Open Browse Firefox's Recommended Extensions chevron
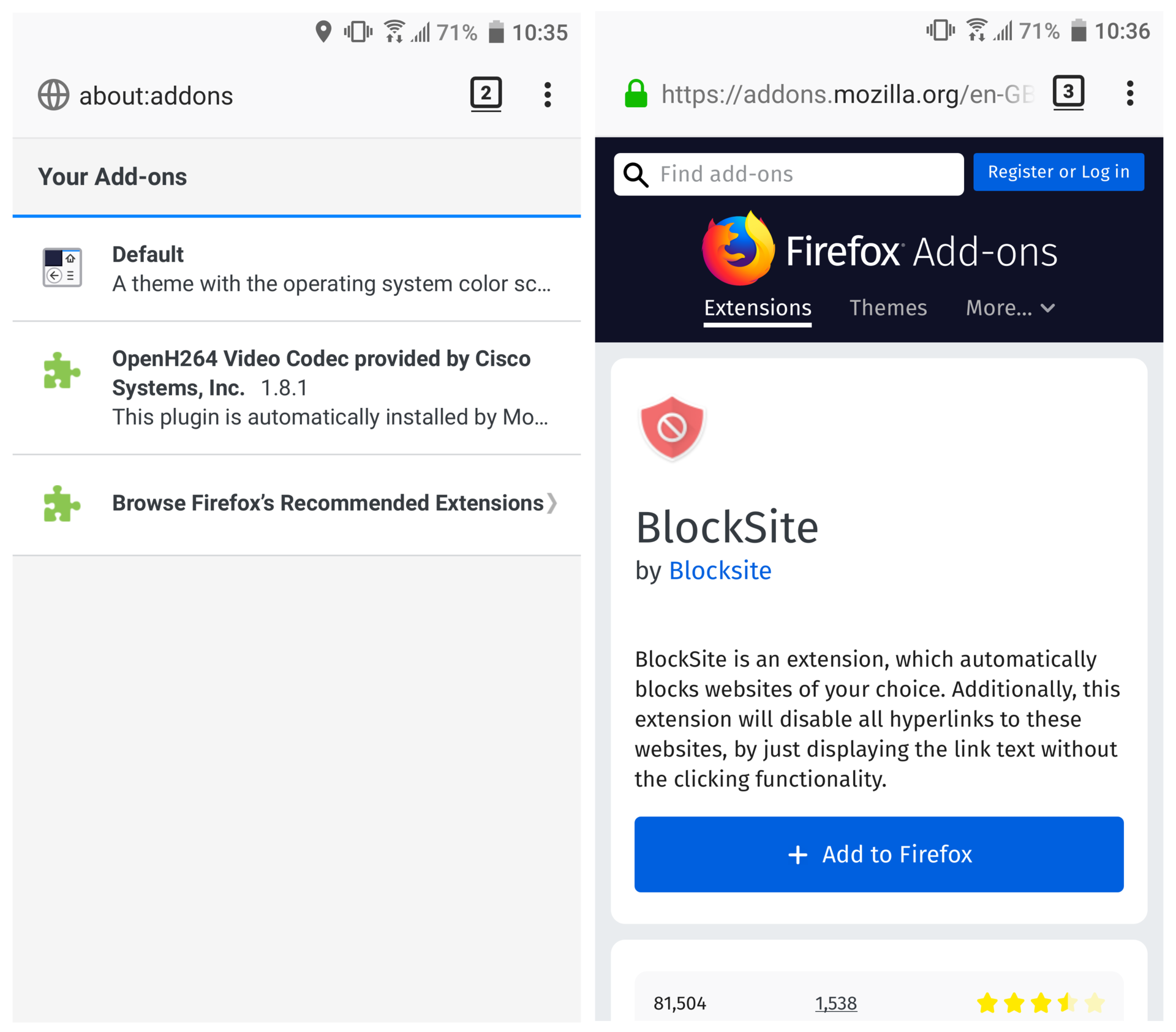 point(552,503)
